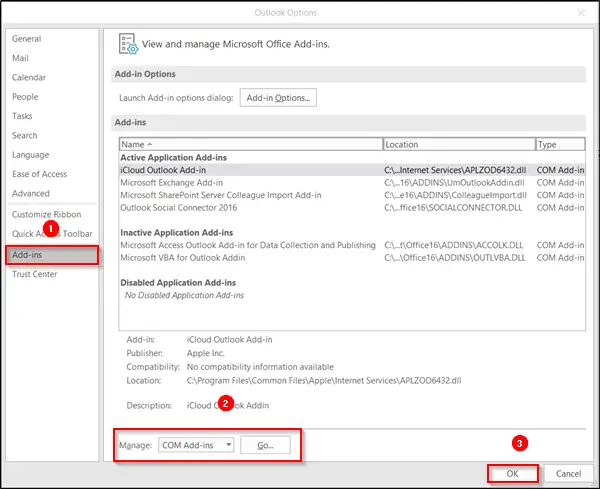
Task: Select Quick Access Toolbar category
Action: 52,234
